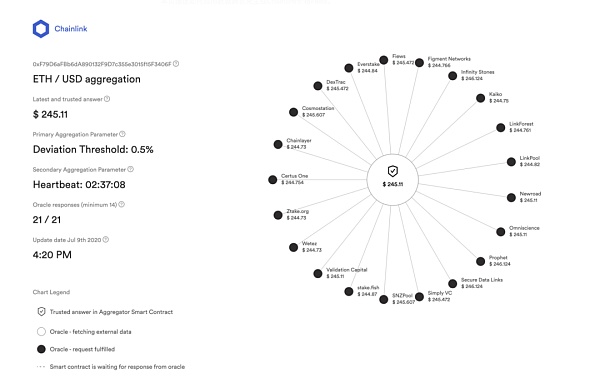The width and height of the screenshot is (600, 378).
Task: Select the Figment Networks oracle node
Action: point(419,62)
